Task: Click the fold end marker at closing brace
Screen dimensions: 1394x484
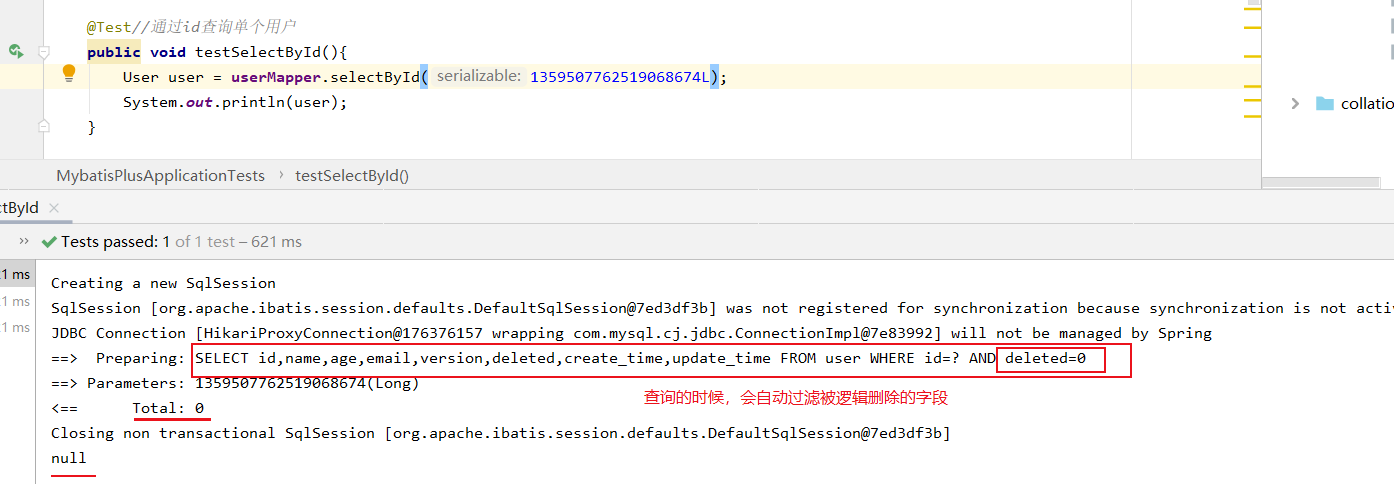Action: [43, 126]
